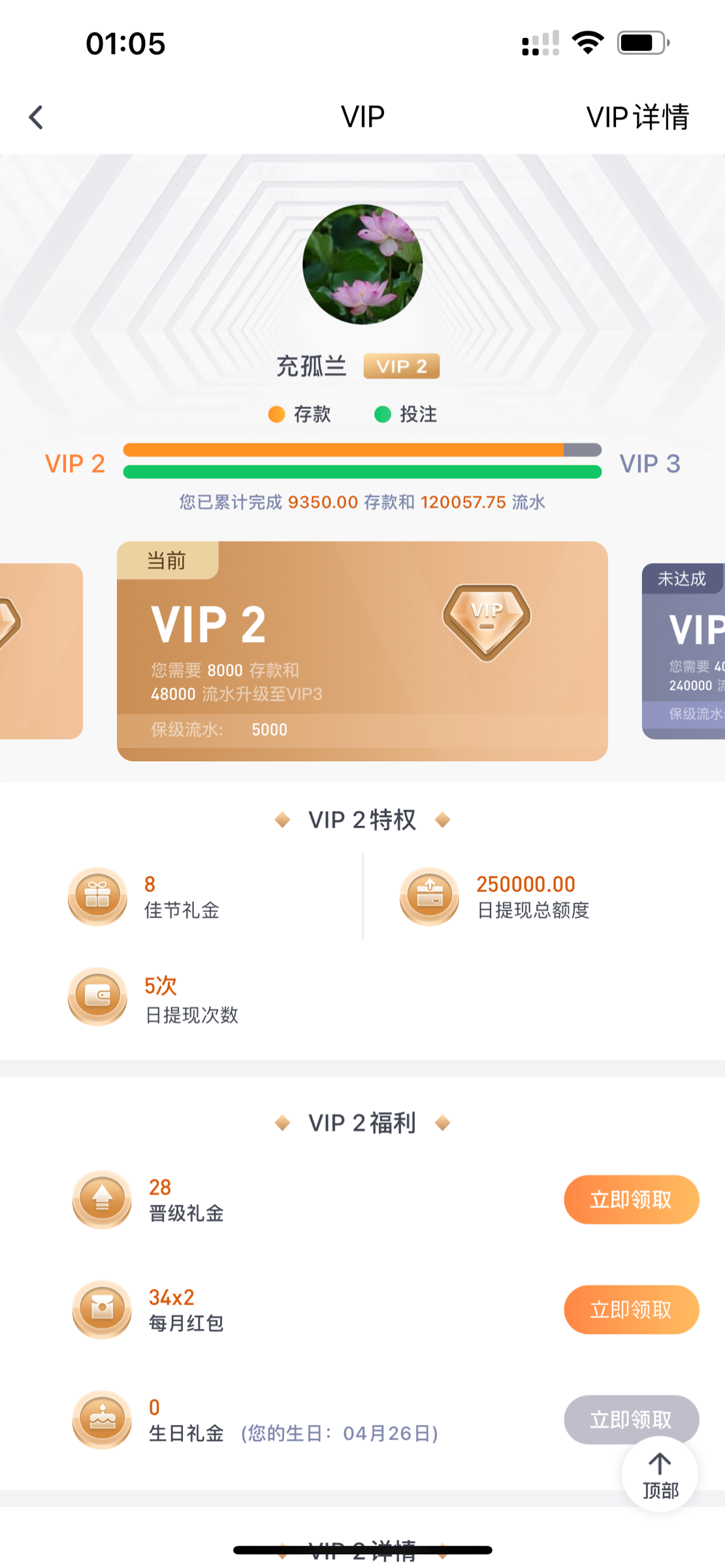Screen dimensions: 725x1568
Task: Tap the green betting progress bar
Action: pyautogui.click(x=362, y=472)
